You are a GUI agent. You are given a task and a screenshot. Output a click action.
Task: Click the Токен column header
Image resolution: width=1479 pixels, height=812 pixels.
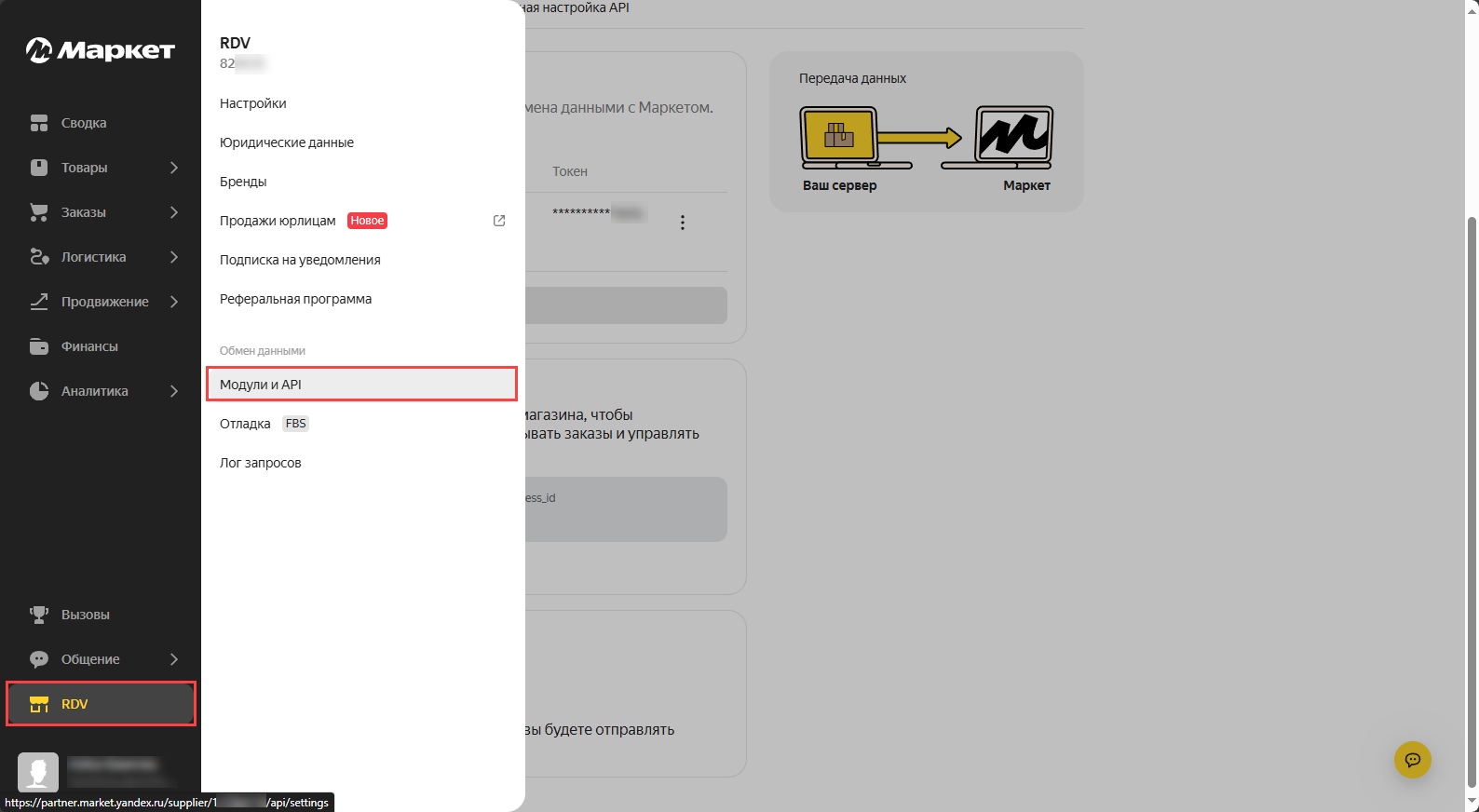tap(570, 171)
